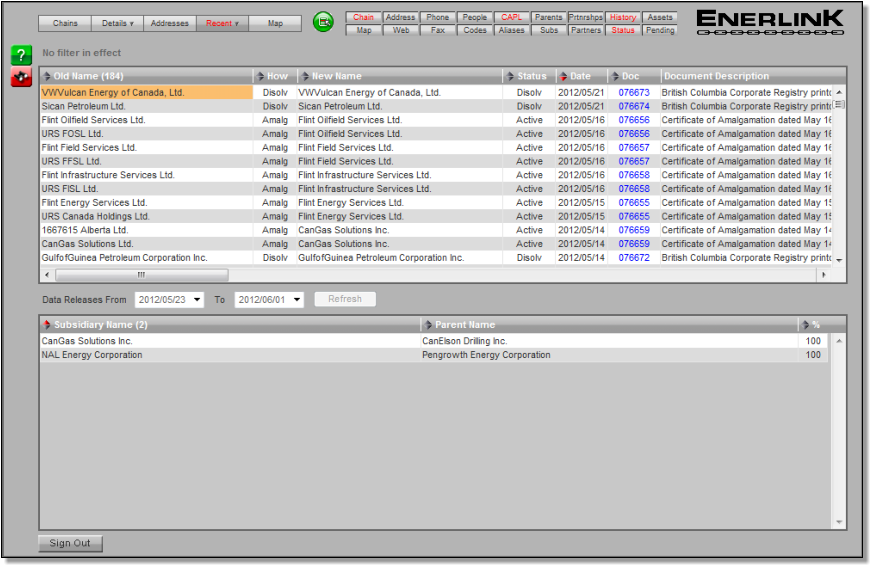Image resolution: width=874 pixels, height=569 pixels.
Task: Sort by Subsidiary Name column arrow
Action: point(47,325)
